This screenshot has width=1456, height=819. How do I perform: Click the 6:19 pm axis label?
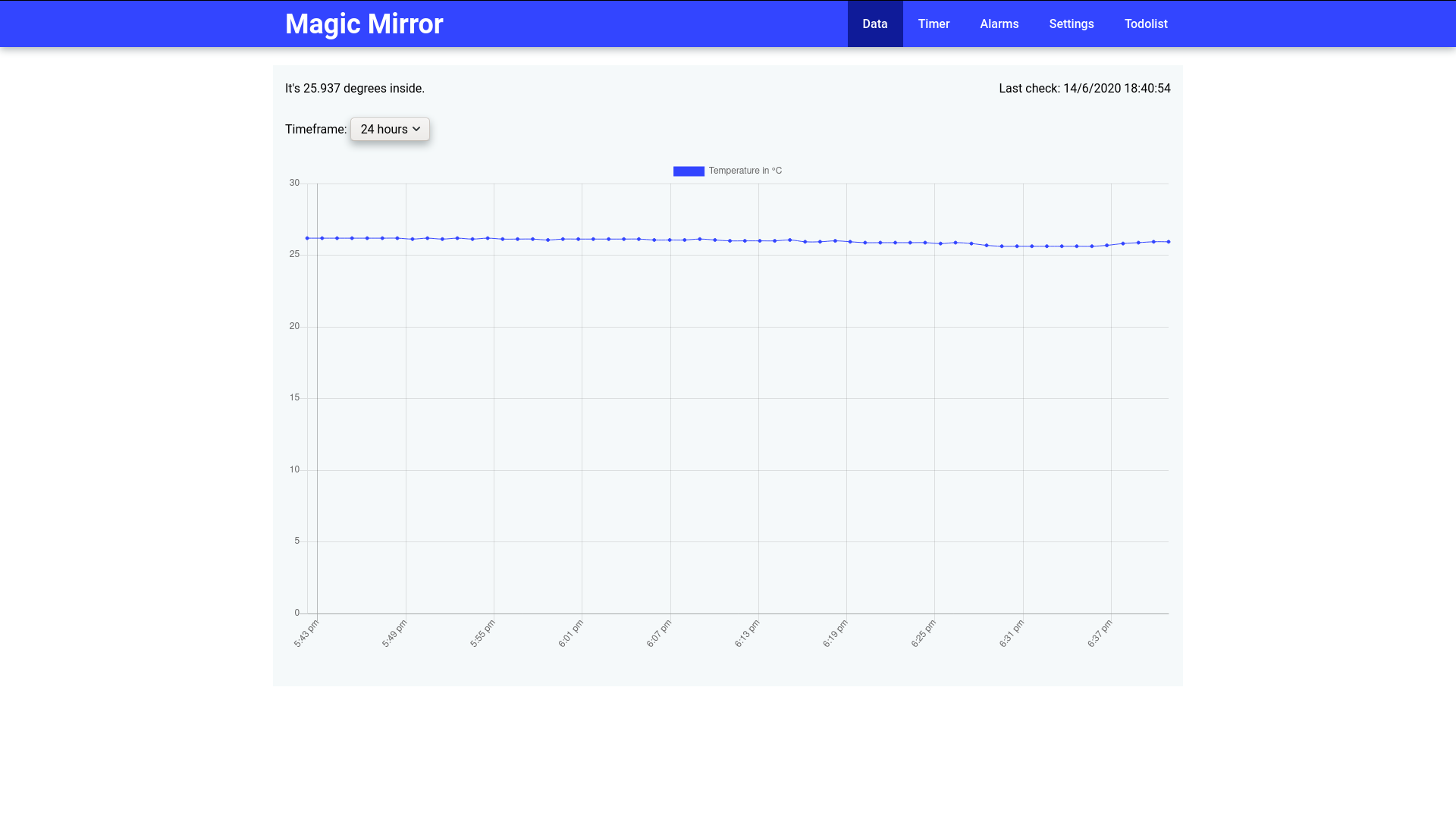tap(835, 633)
